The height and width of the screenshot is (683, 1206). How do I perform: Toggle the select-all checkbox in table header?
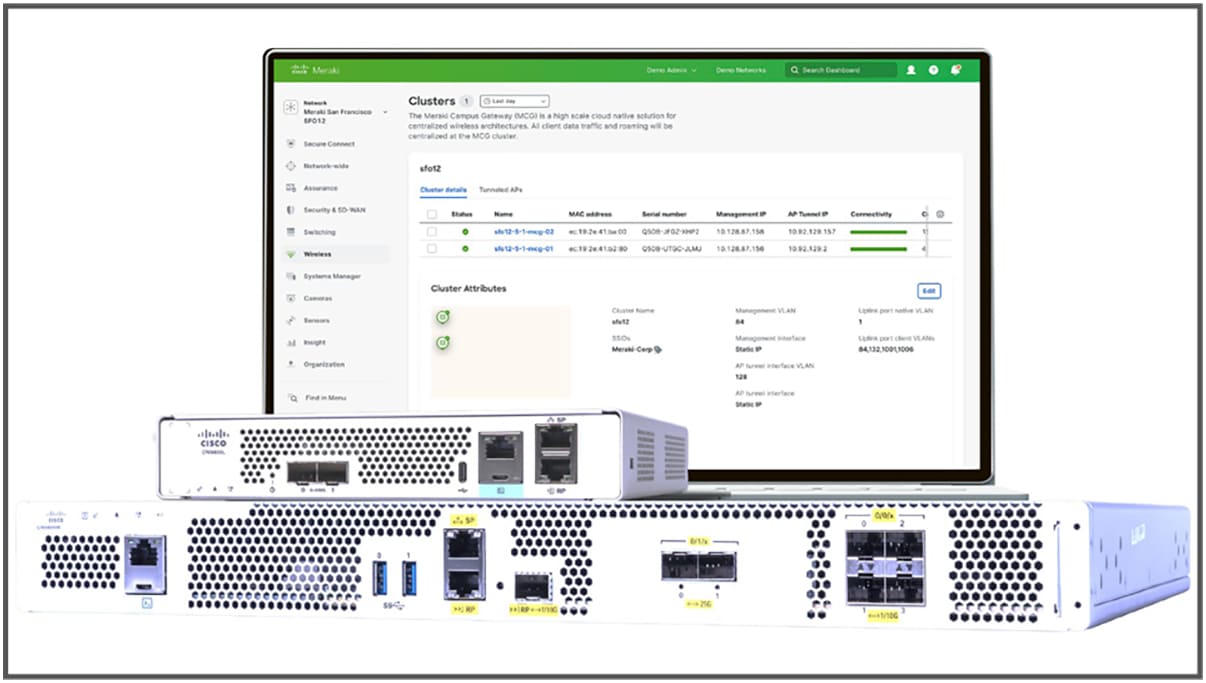coord(432,214)
